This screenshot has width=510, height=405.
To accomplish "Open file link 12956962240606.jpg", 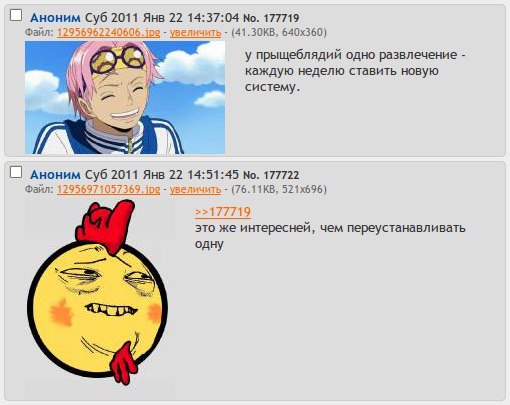I will click(x=108, y=32).
